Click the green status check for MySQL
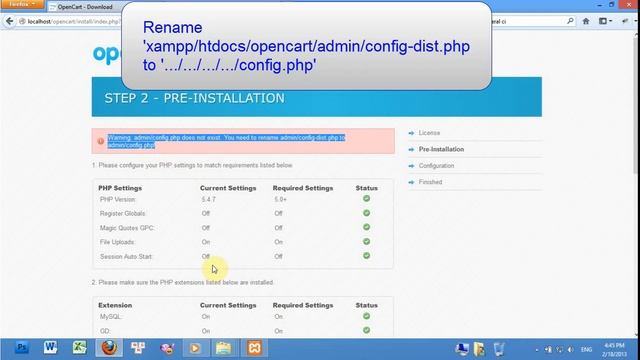The image size is (640, 360). (367, 316)
